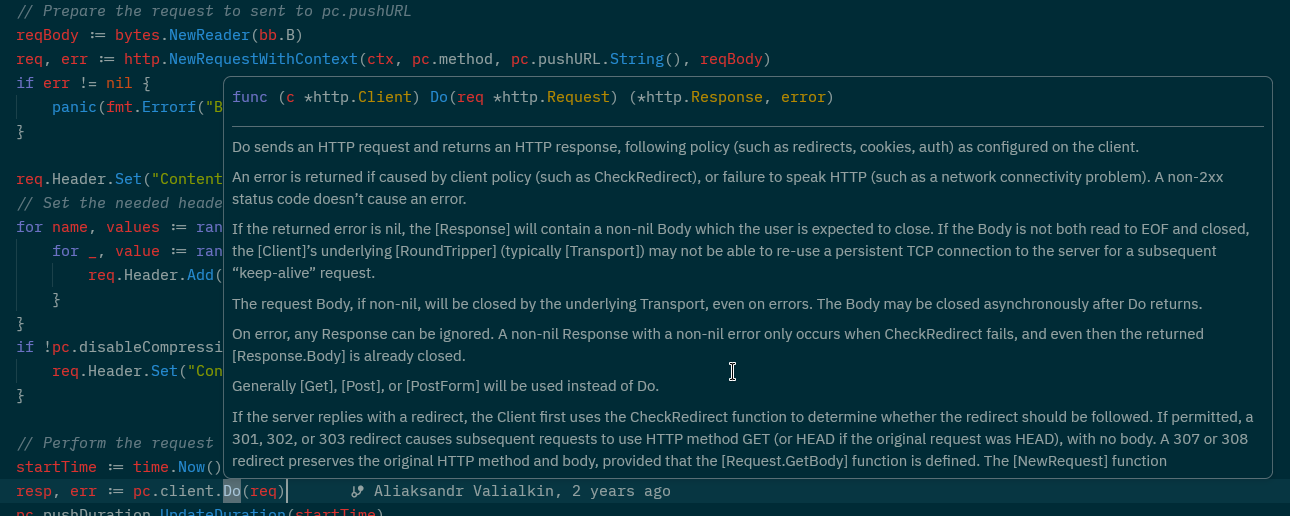
Task: Click the highlighted Do method in pc.client.Do(req)
Action: tap(232, 492)
